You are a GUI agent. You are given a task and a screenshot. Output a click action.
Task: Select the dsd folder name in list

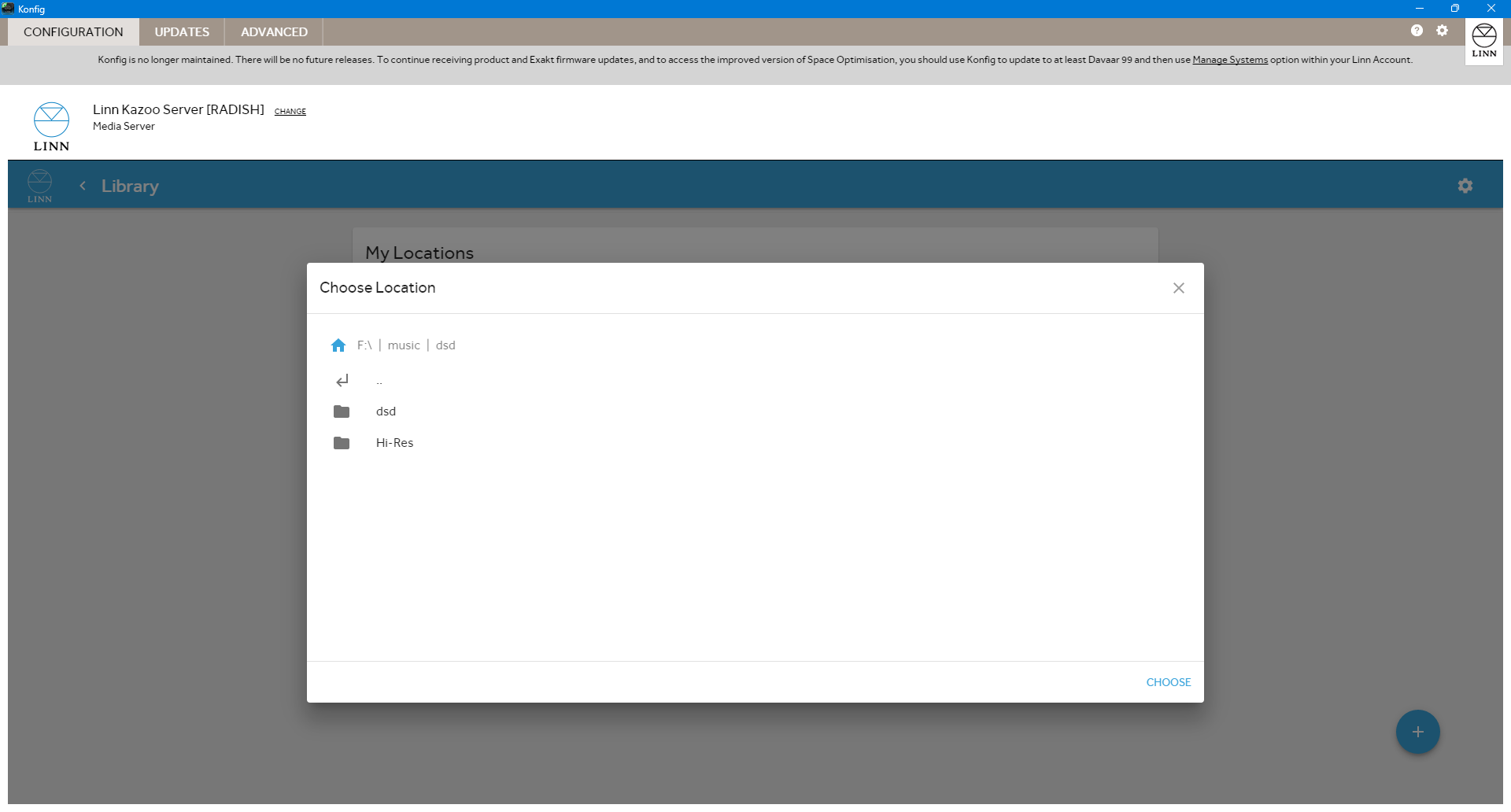(386, 412)
